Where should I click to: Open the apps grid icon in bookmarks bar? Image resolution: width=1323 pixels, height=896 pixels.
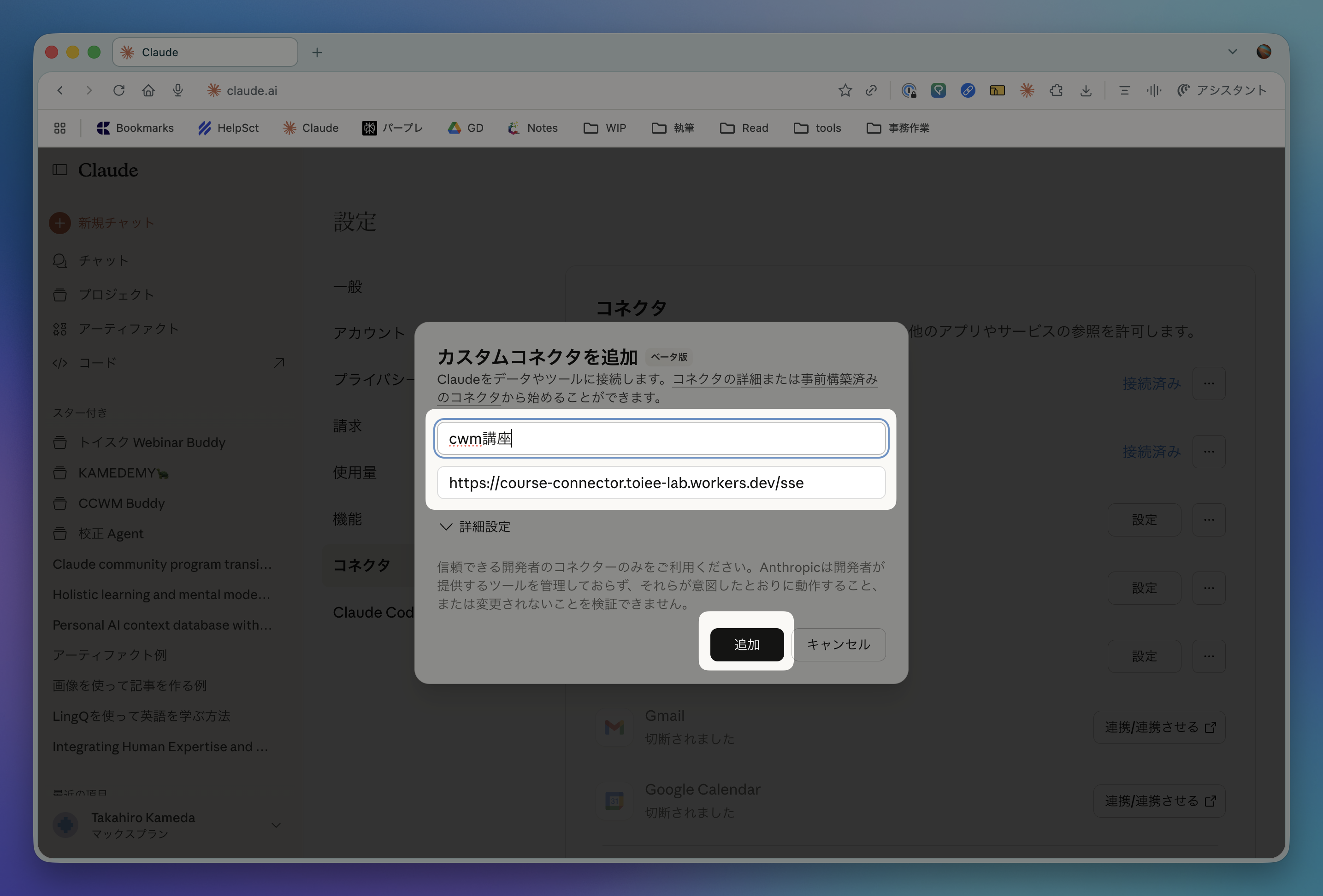[60, 128]
